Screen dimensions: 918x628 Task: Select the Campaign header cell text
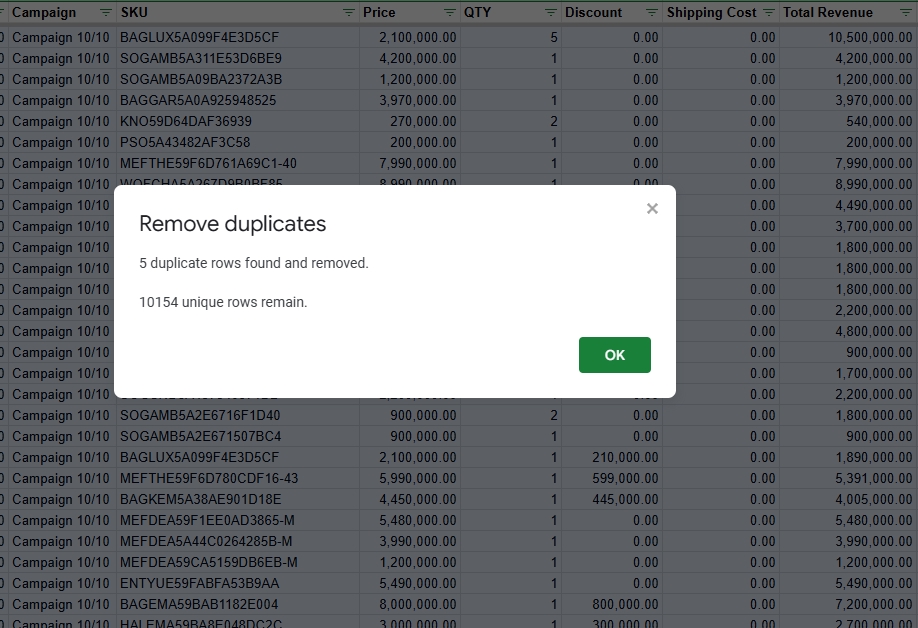click(x=44, y=12)
